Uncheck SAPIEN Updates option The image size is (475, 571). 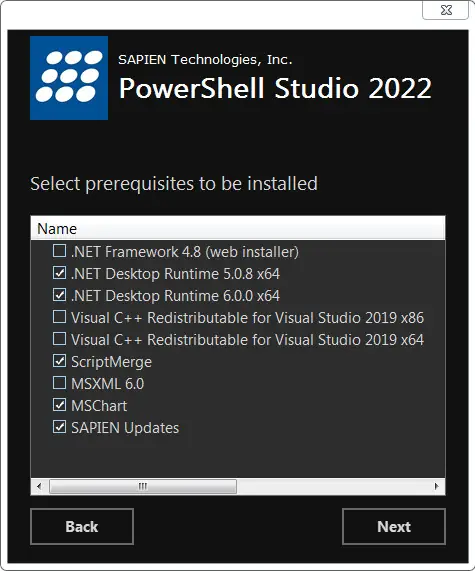click(59, 427)
